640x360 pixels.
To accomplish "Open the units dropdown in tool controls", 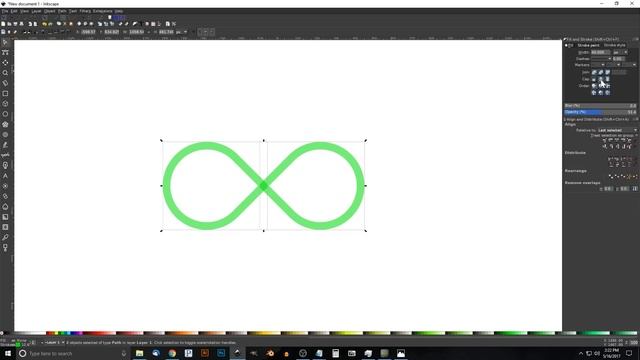I will 181,32.
